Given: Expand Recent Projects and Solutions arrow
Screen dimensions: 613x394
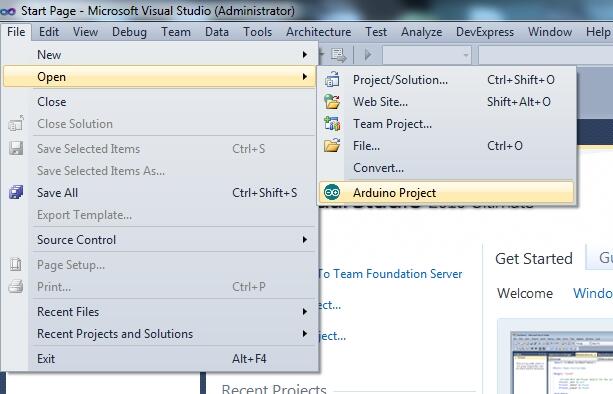Looking at the screenshot, I should [305, 333].
